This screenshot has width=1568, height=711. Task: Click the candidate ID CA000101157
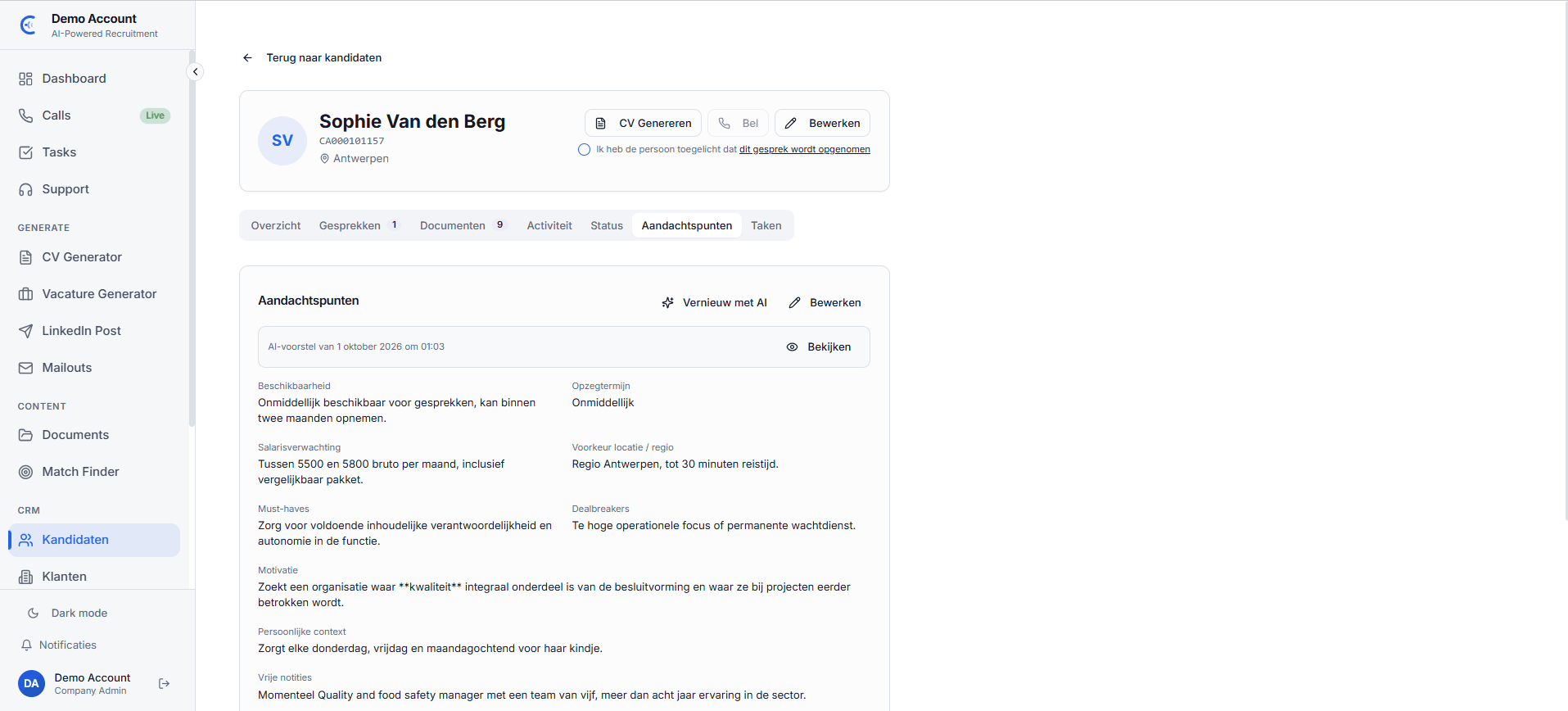click(x=352, y=141)
